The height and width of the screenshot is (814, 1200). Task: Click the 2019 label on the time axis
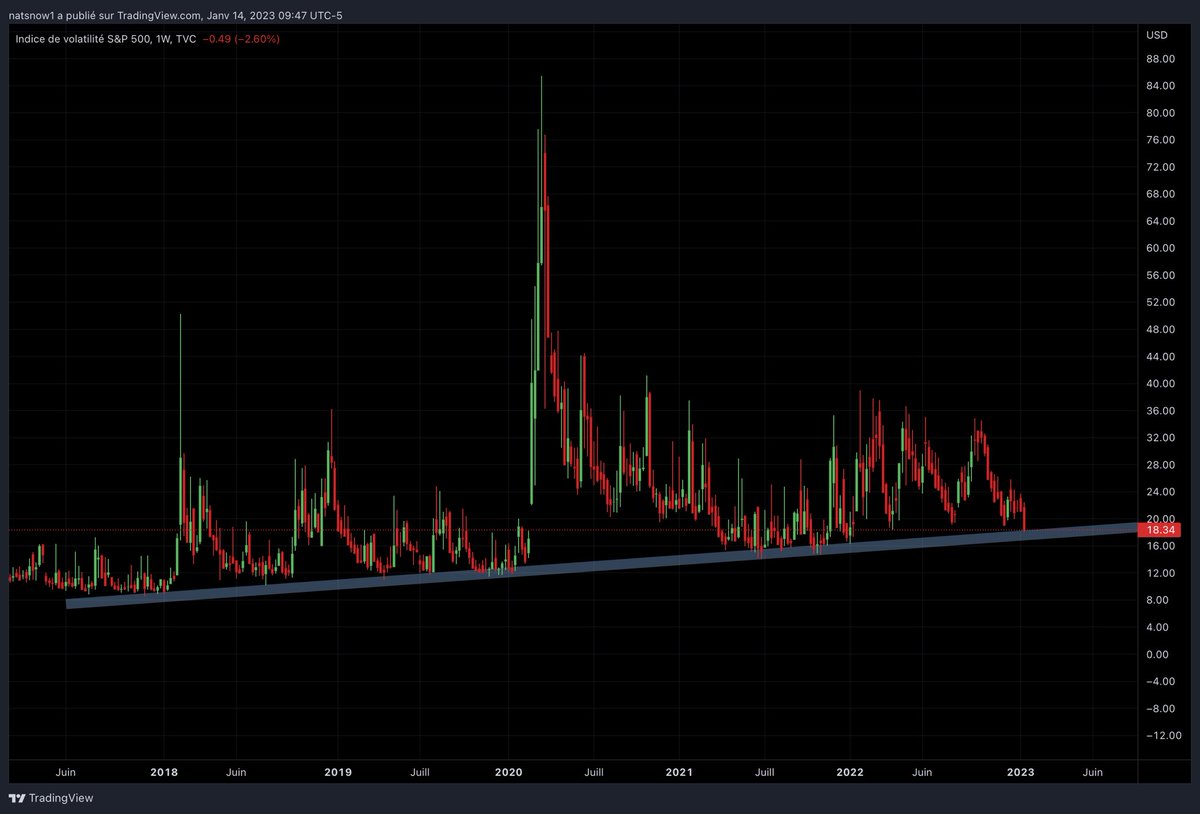pyautogui.click(x=337, y=772)
